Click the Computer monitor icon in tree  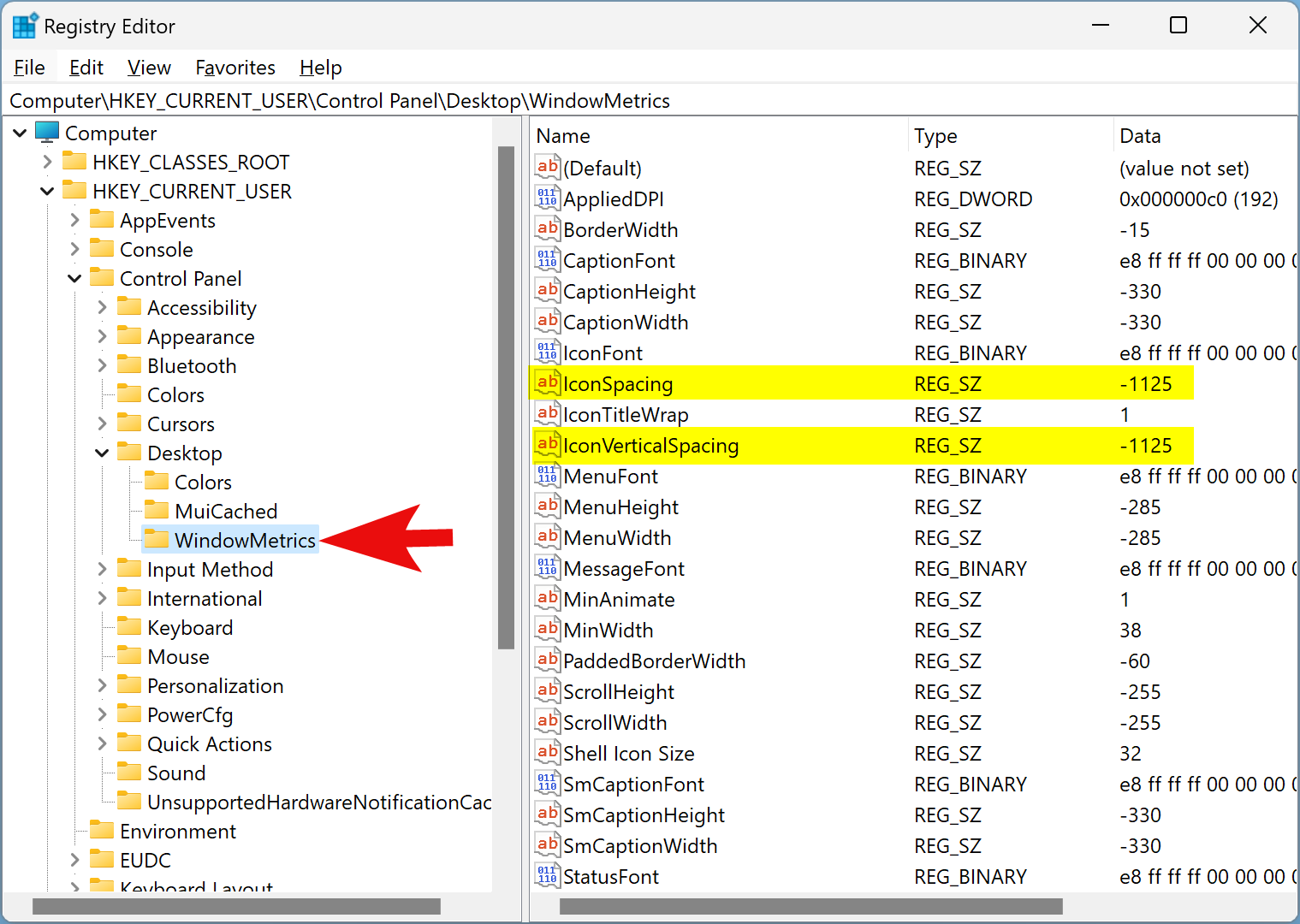47,133
